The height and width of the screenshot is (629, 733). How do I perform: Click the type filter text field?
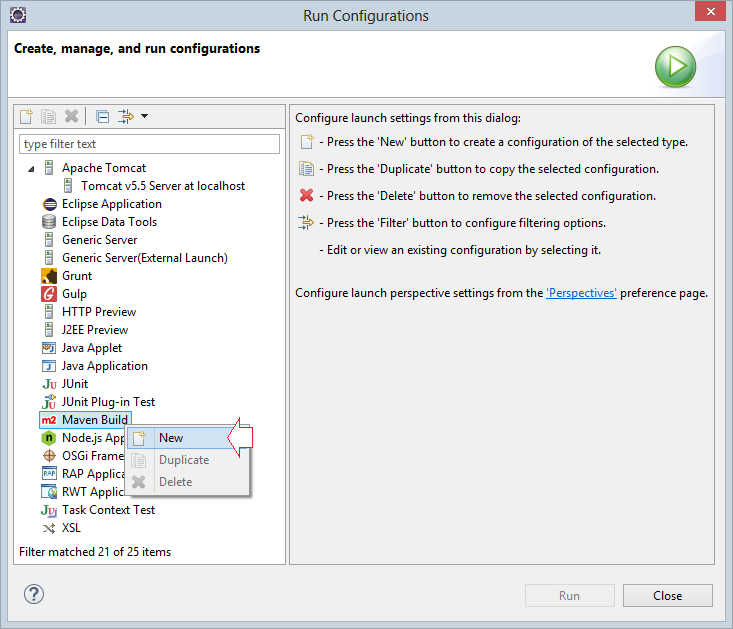[x=149, y=144]
